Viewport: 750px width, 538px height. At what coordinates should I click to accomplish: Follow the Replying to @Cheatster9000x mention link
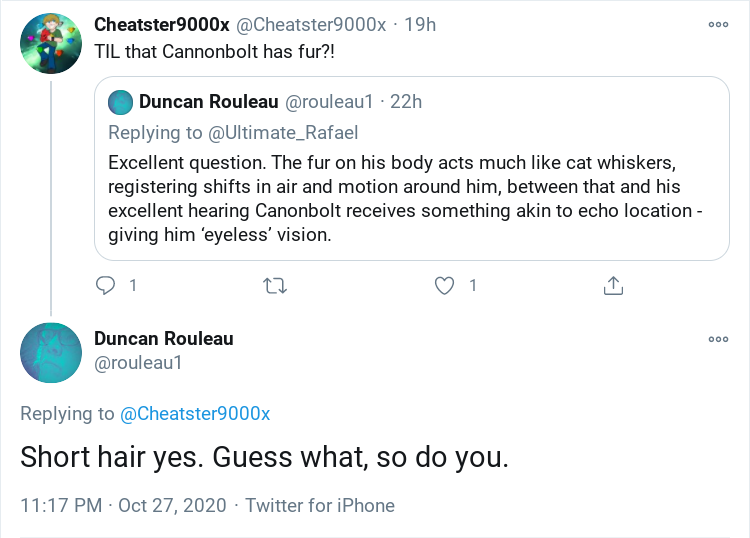coord(195,414)
